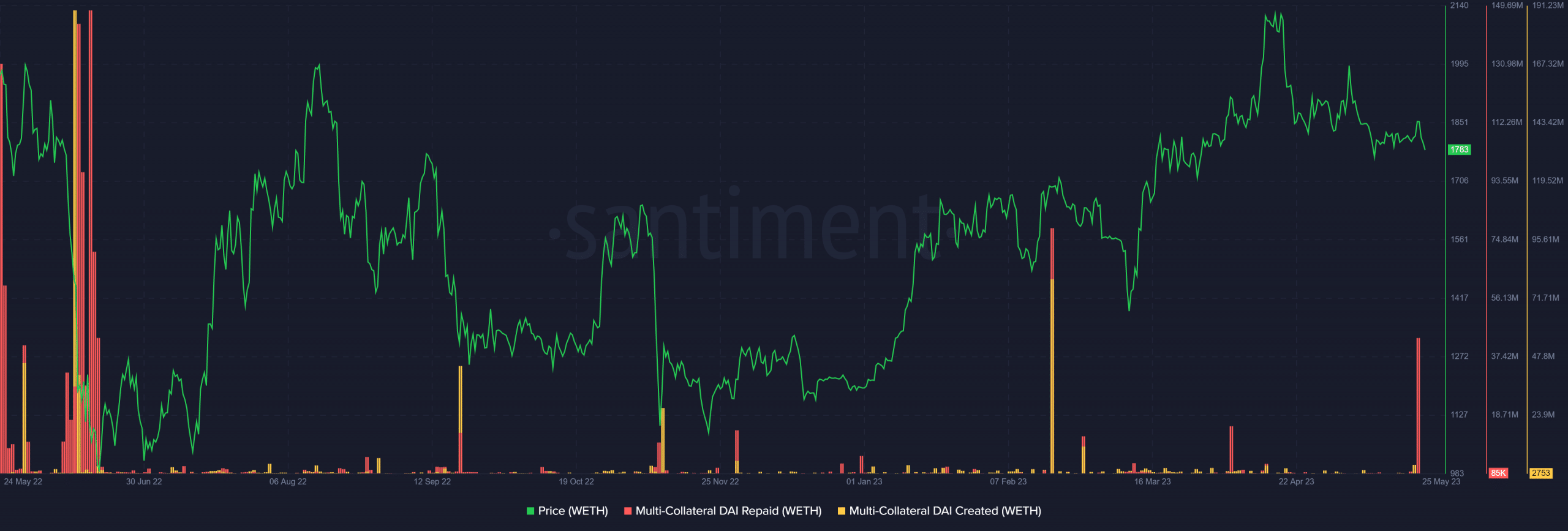Click the 37.42M repaid axis value
The width and height of the screenshot is (1568, 531).
1505,356
